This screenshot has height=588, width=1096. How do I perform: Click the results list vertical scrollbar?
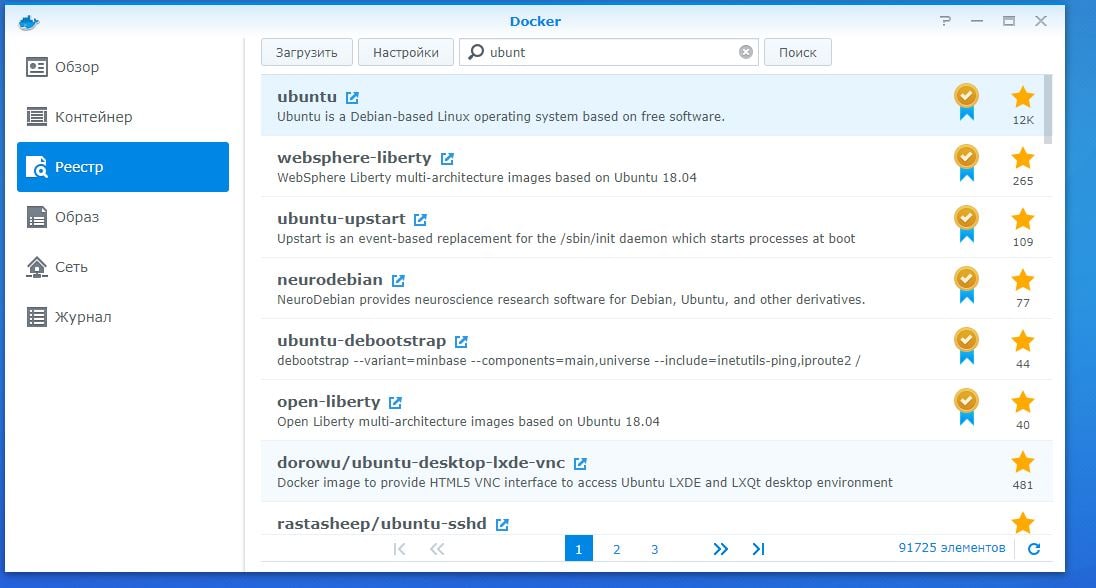[1048, 109]
